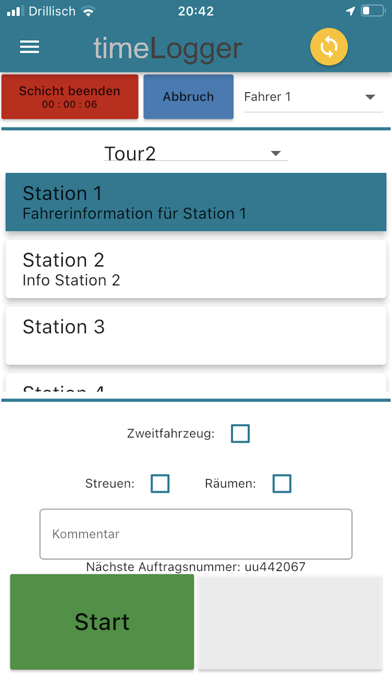Check the Streuen checkbox
The image size is (392, 696).
tap(160, 483)
